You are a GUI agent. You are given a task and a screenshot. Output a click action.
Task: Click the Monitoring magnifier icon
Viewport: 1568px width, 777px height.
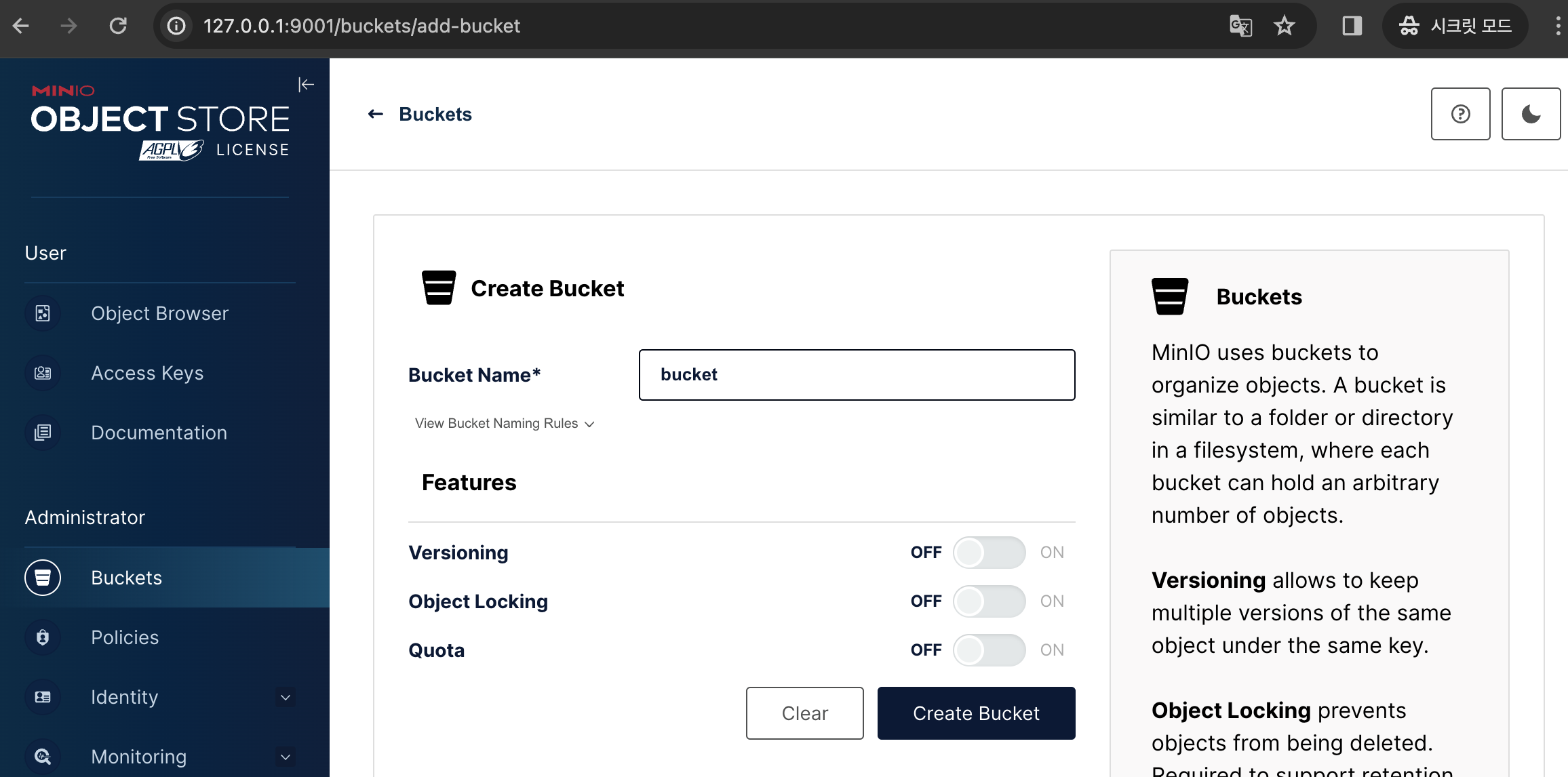click(43, 757)
